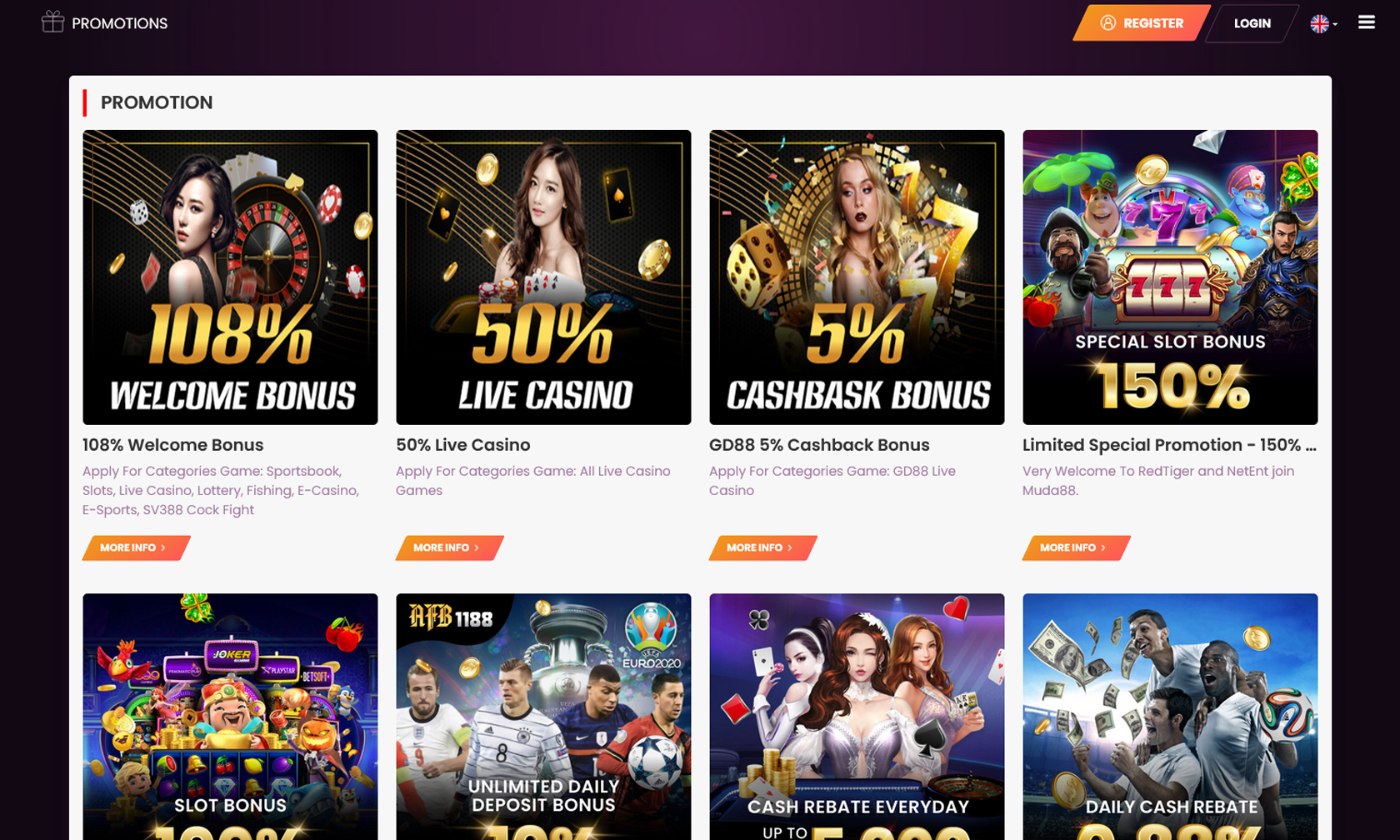Open the Unlimited Daily Deposit Bonus banner
This screenshot has height=840, width=1400.
(543, 717)
